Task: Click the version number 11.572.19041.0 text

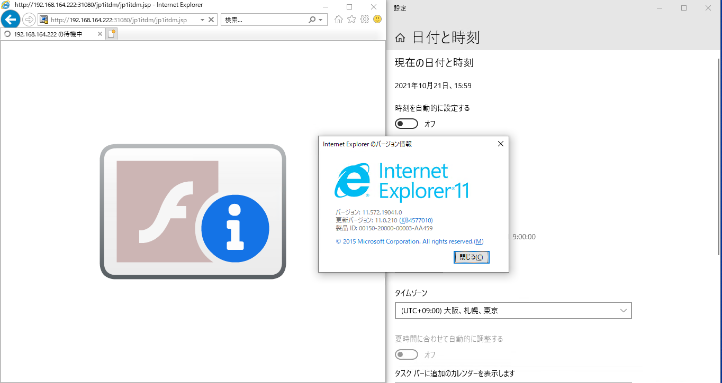Action: (382, 212)
